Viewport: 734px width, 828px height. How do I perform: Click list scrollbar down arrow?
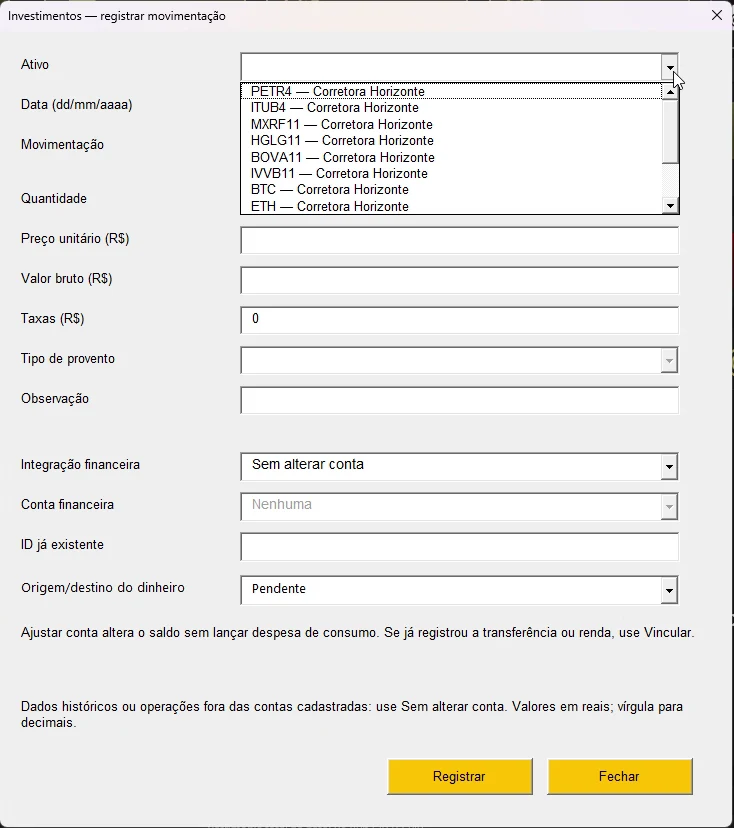[x=670, y=206]
